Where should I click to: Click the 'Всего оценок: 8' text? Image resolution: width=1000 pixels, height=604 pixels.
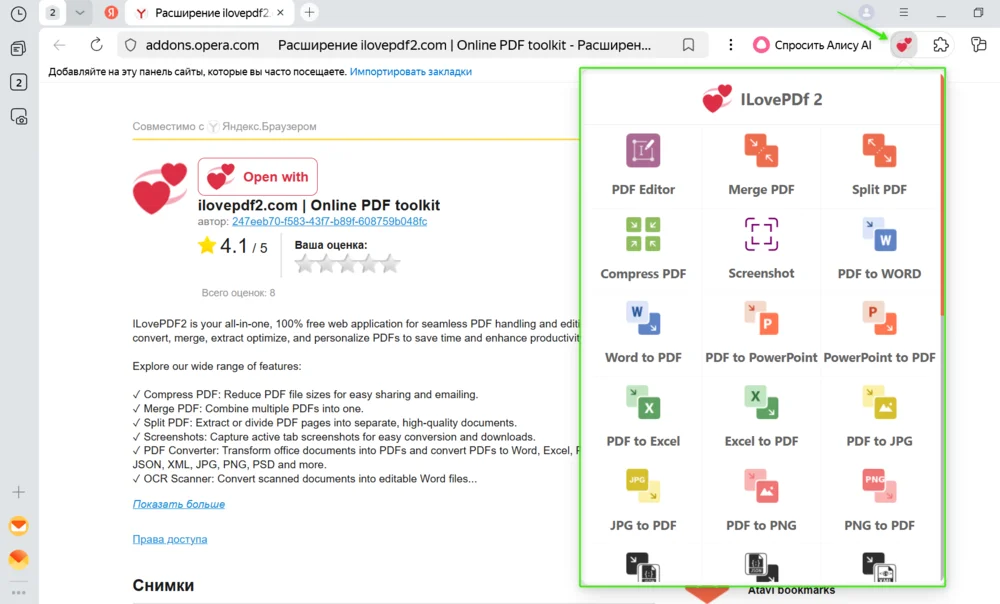pos(239,293)
